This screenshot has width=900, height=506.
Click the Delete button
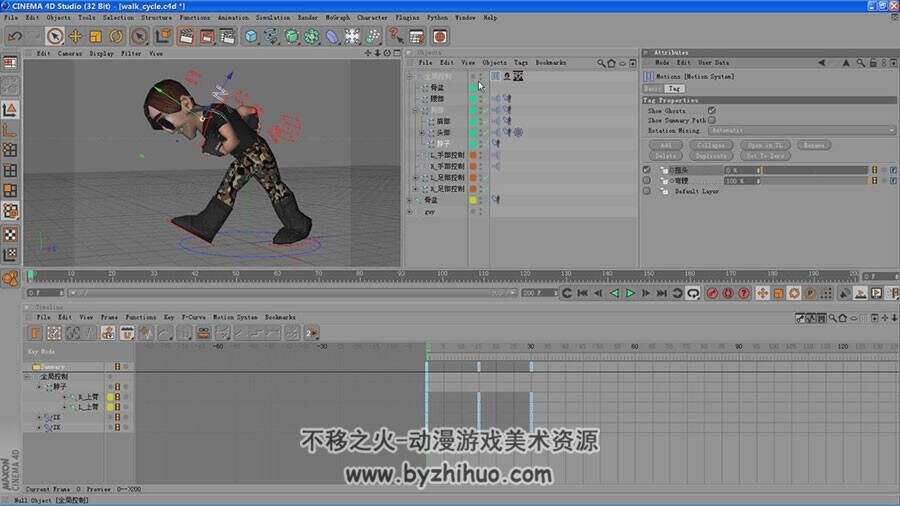(666, 155)
